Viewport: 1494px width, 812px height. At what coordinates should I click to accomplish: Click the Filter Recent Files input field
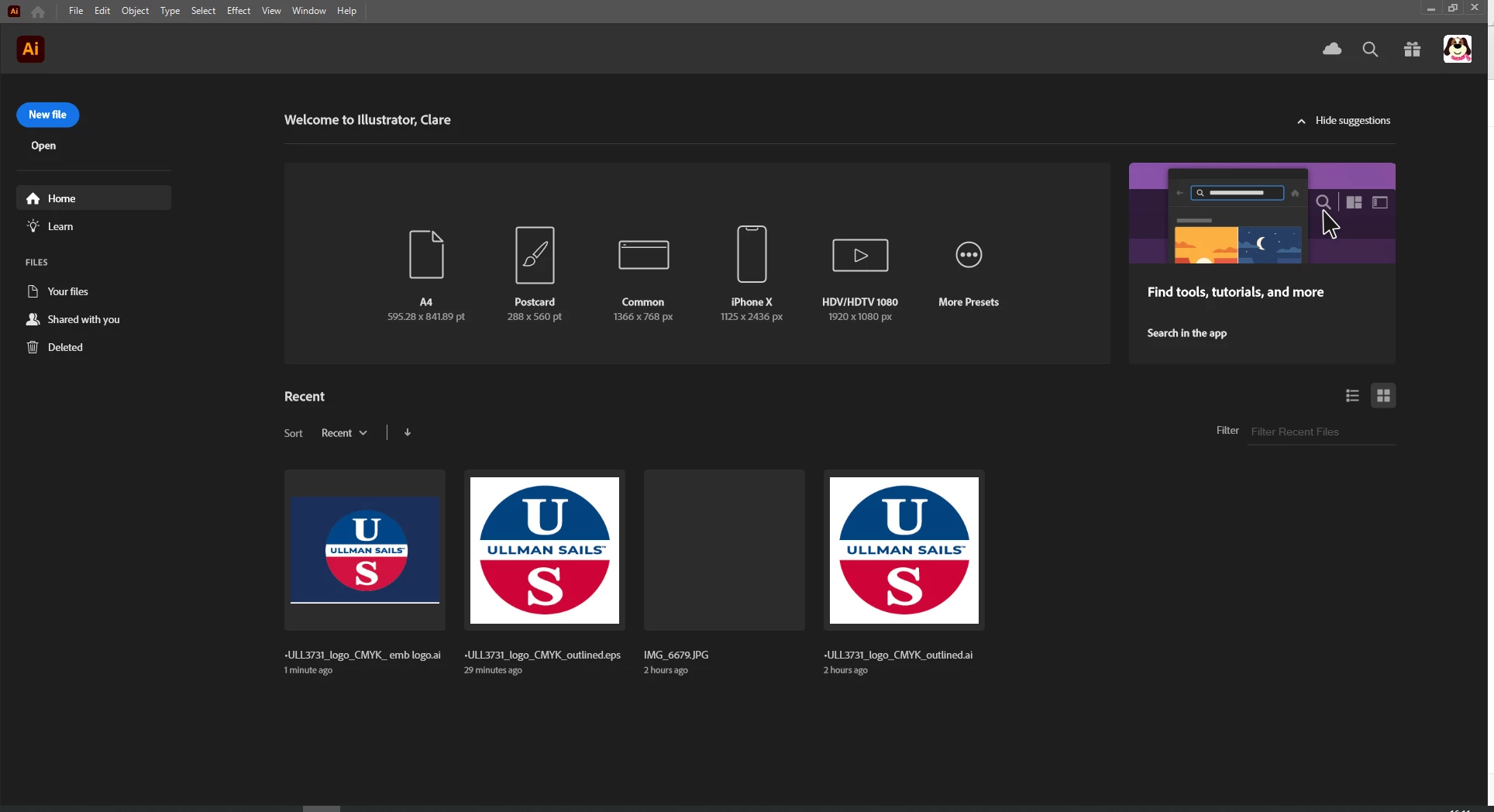(x=1321, y=432)
